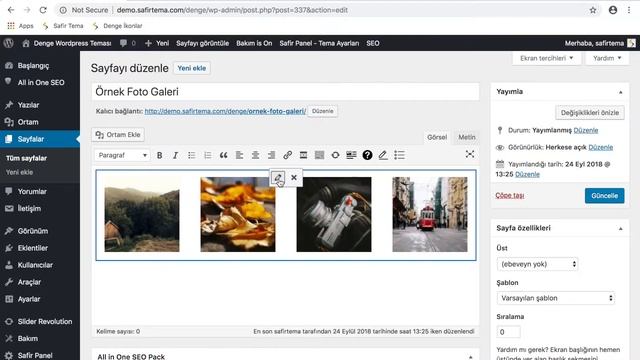Open the Chrome profile icon
Screen dimensions: 640x360
(x=613, y=10)
